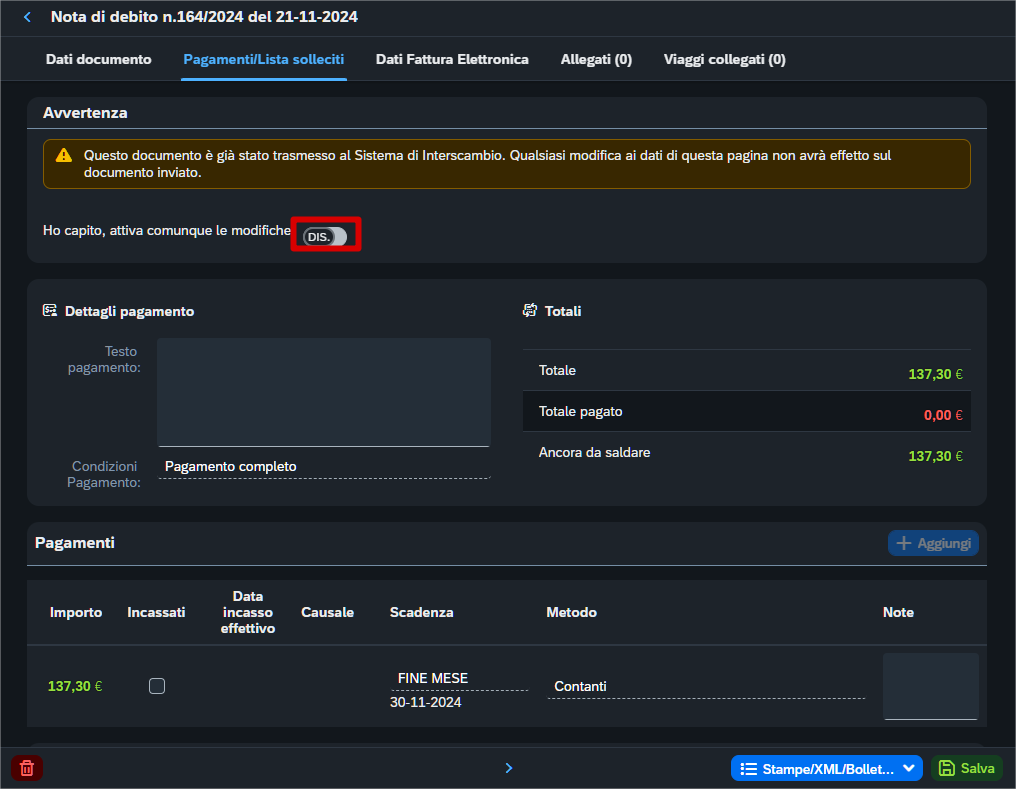Image resolution: width=1016 pixels, height=789 pixels.
Task: Click the 30-11-2024 due date
Action: tap(426, 702)
